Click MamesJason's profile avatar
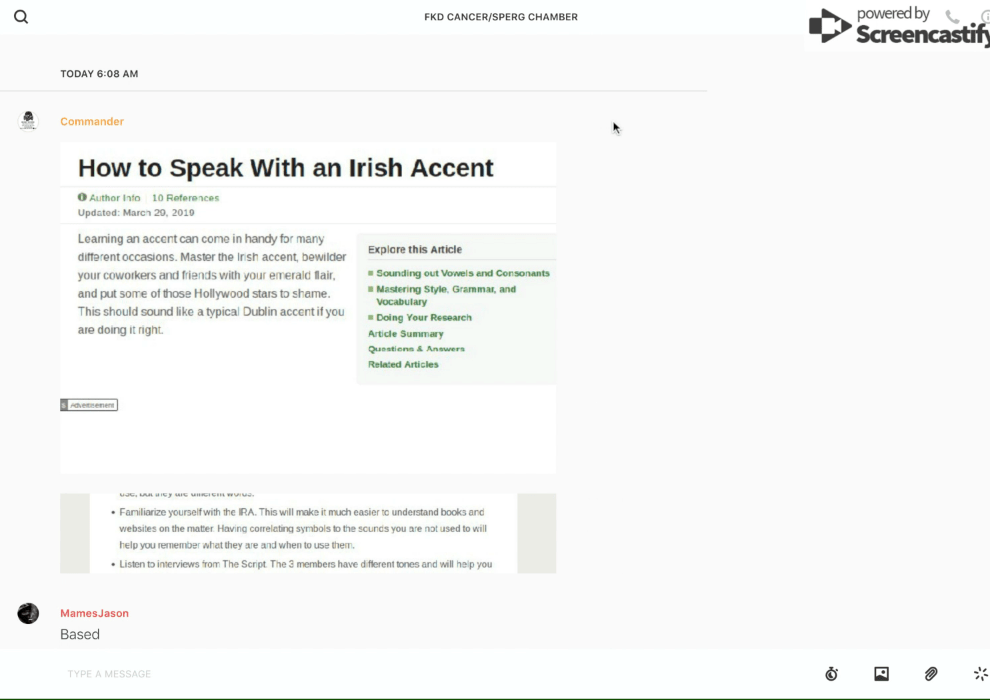This screenshot has height=700, width=990. click(x=28, y=613)
